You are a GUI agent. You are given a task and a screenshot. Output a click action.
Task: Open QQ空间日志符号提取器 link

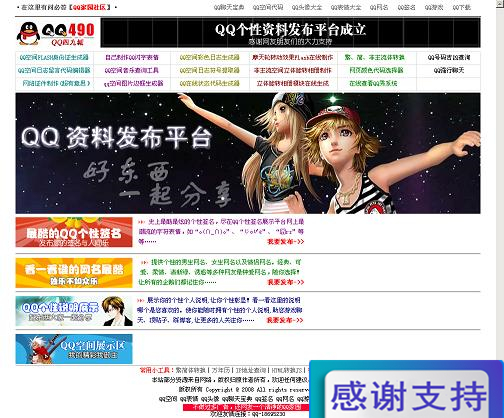tap(210, 70)
